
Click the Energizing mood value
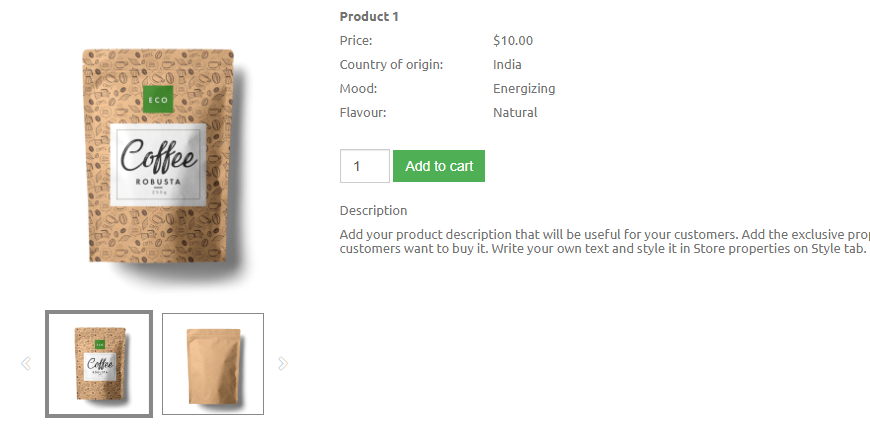click(524, 89)
